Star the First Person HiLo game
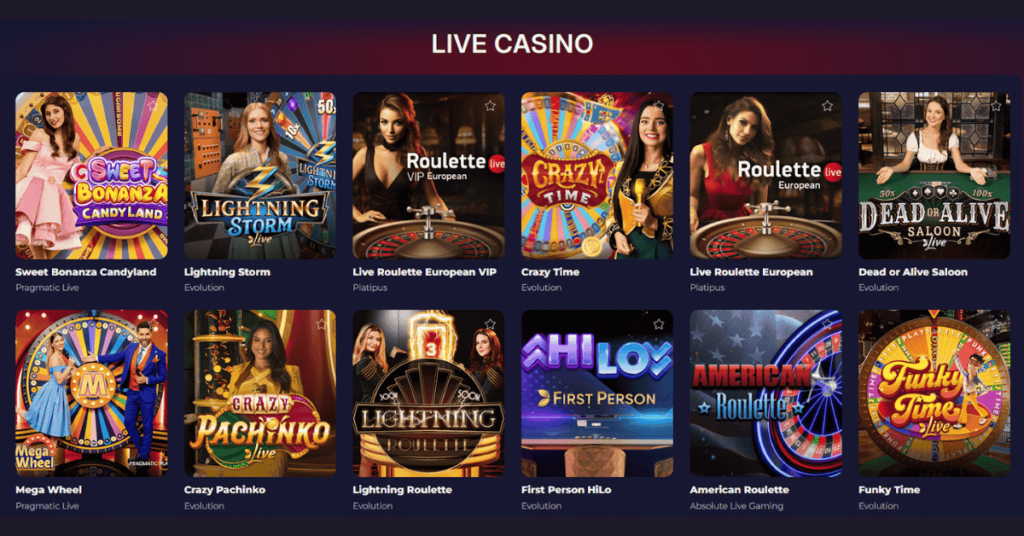Screen dimensions: 1024x536 (x=658, y=324)
